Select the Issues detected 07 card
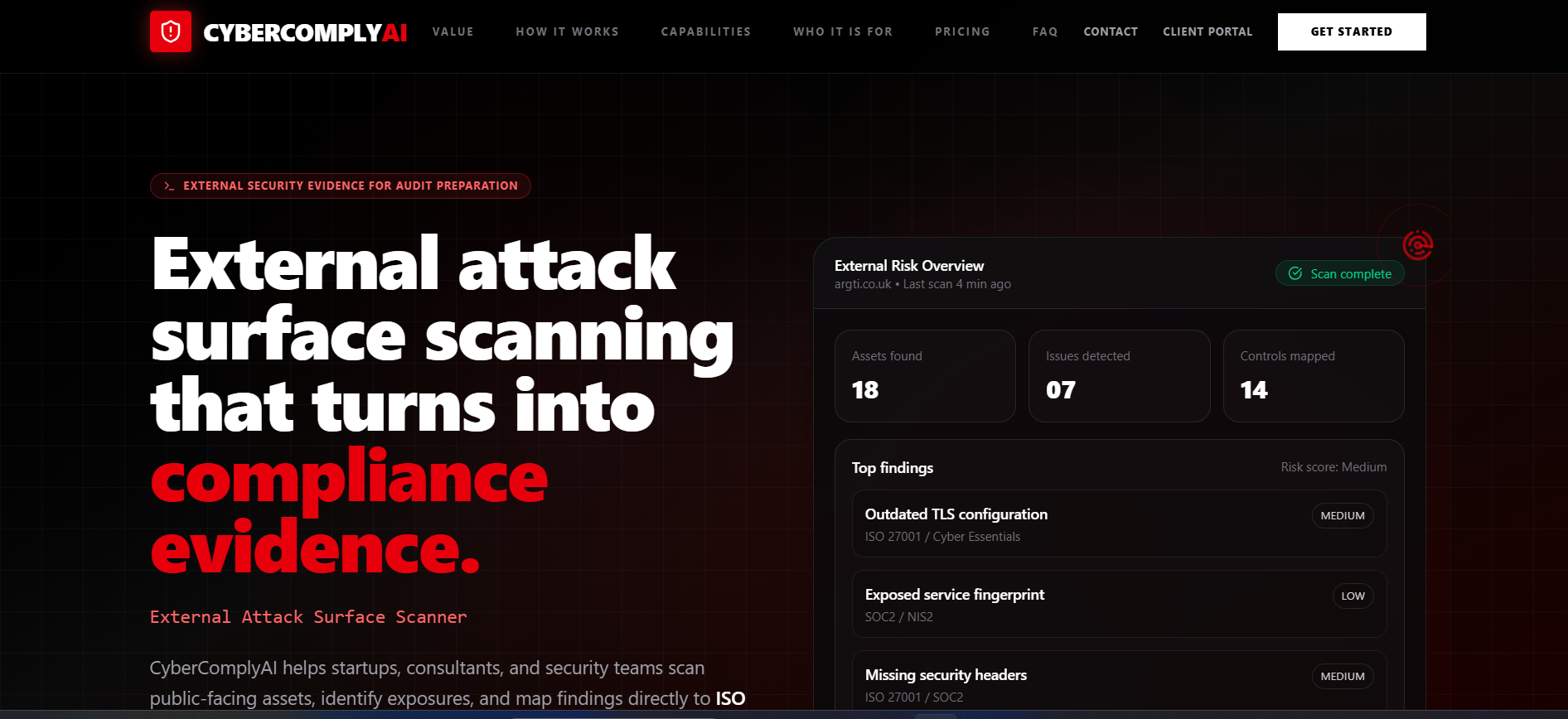 (1120, 376)
